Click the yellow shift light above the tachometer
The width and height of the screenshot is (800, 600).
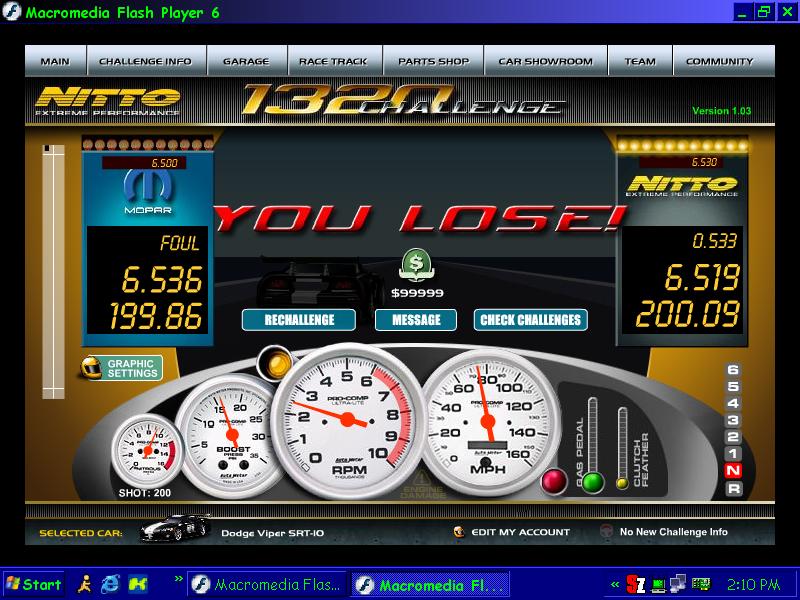pos(276,363)
